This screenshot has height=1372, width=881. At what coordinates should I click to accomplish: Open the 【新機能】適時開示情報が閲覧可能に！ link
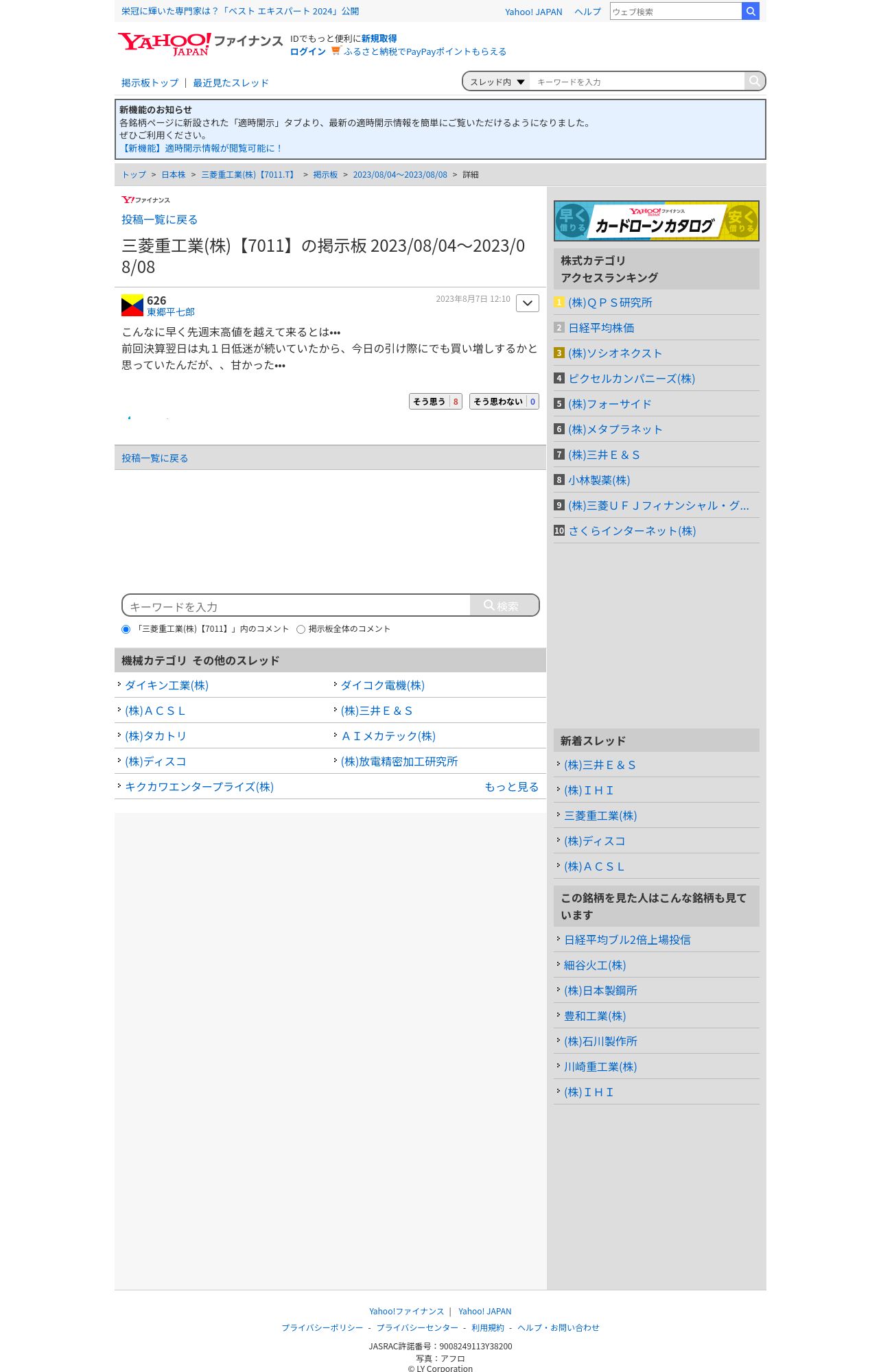[x=201, y=148]
